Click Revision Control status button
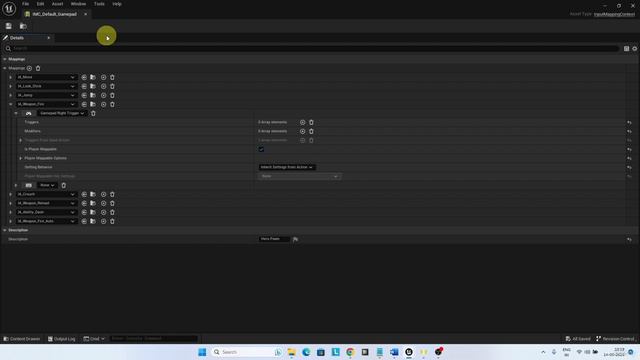Screen dimensions: 640x360 616,339
